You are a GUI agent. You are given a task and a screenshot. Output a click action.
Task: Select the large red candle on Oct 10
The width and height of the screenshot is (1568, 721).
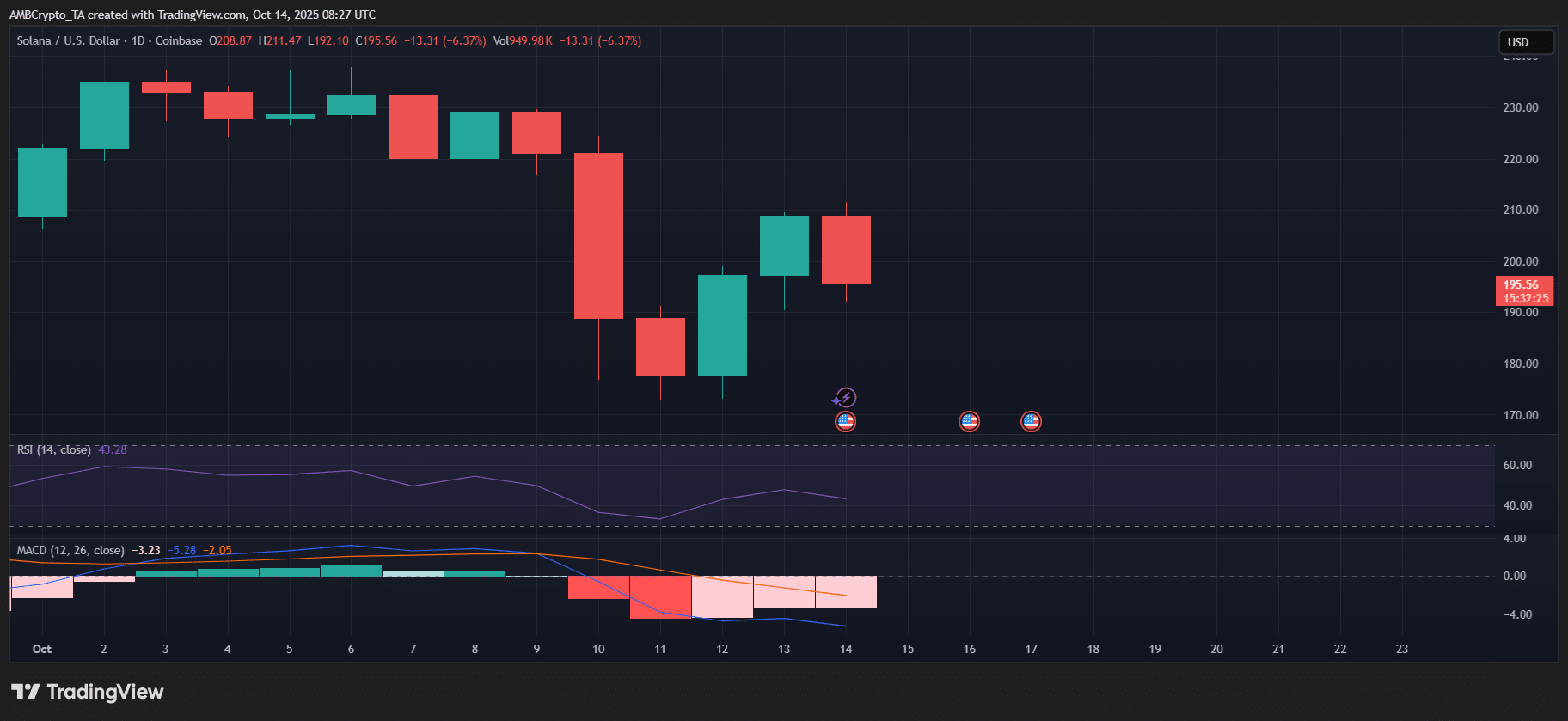598,235
